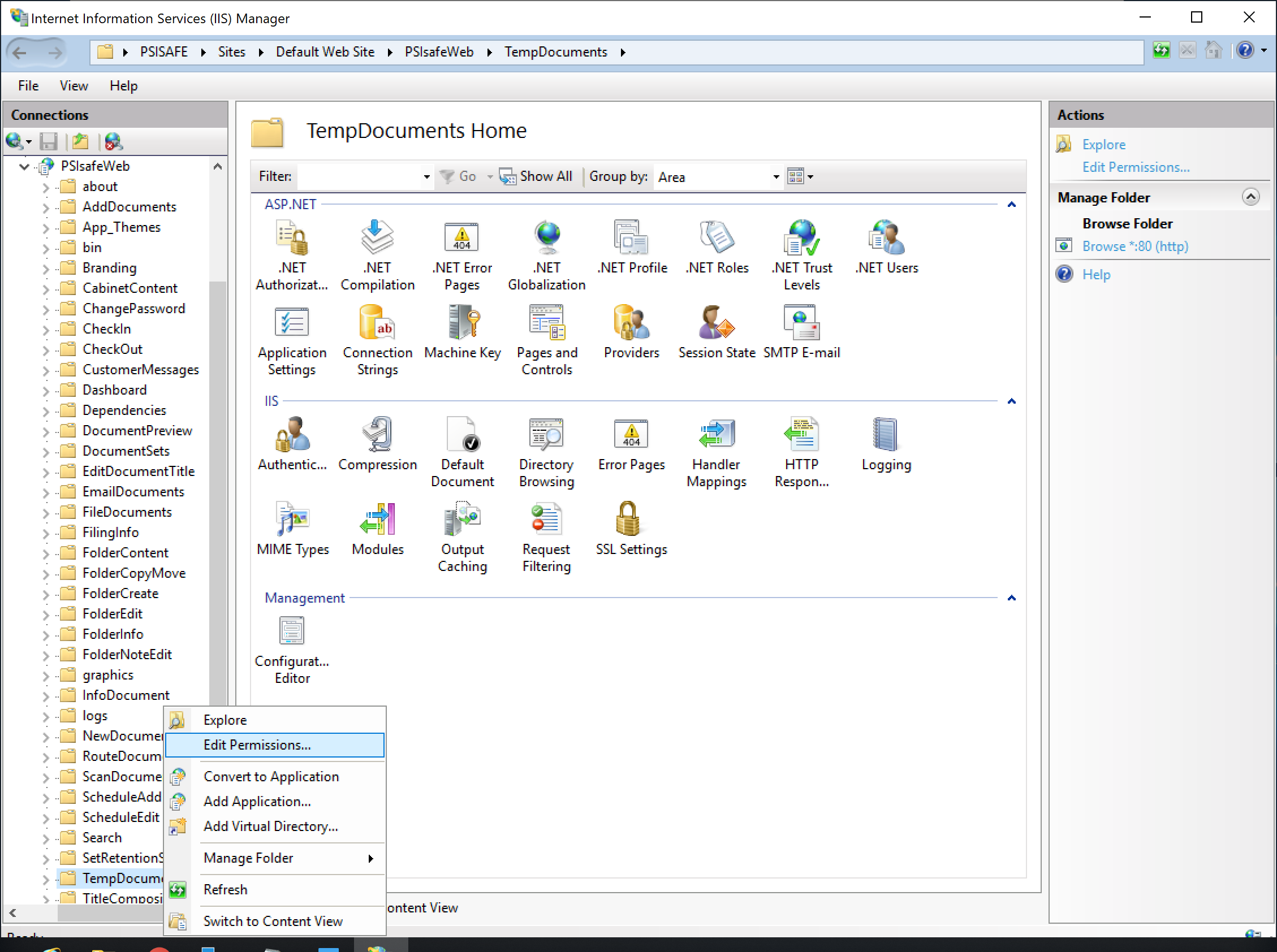The image size is (1277, 952).
Task: Collapse the IIS group section
Action: tap(1011, 401)
